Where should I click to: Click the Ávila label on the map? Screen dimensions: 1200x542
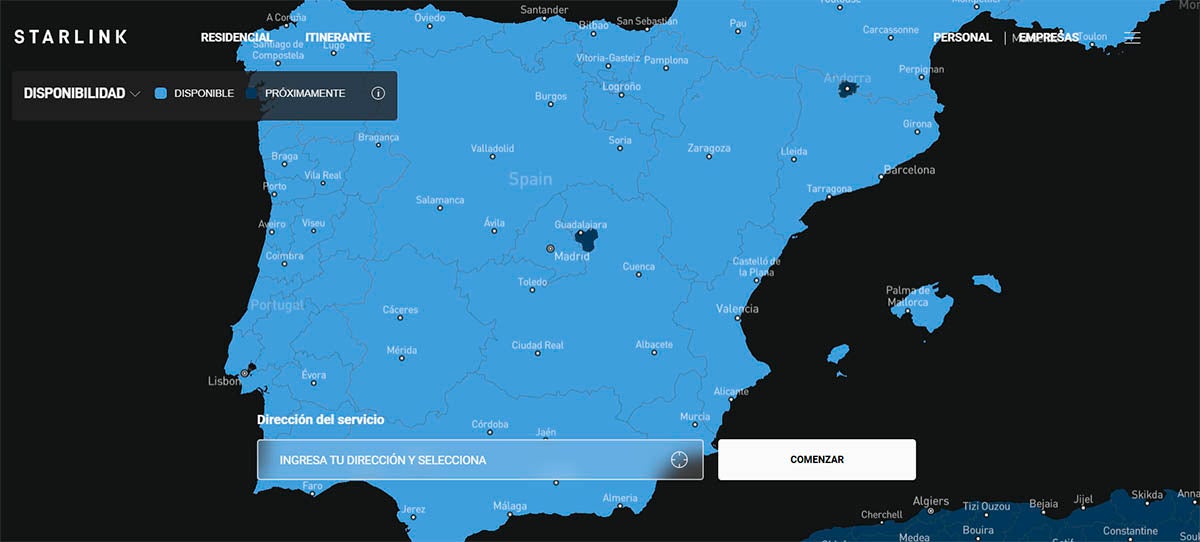(x=494, y=223)
